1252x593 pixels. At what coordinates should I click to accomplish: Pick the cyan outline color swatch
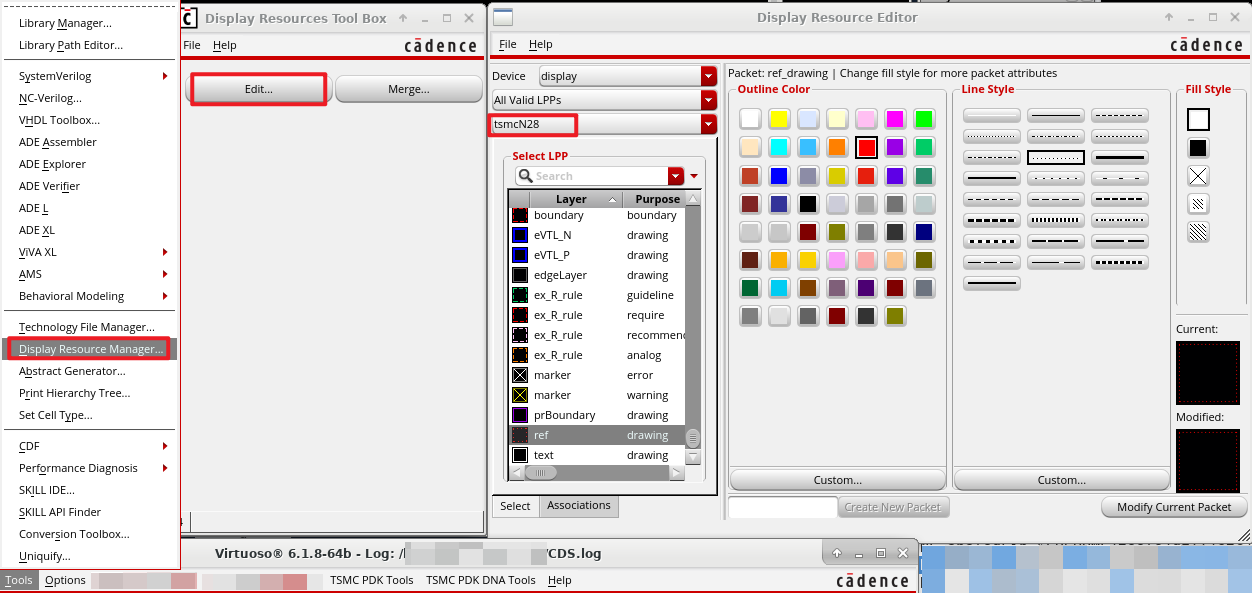779,147
